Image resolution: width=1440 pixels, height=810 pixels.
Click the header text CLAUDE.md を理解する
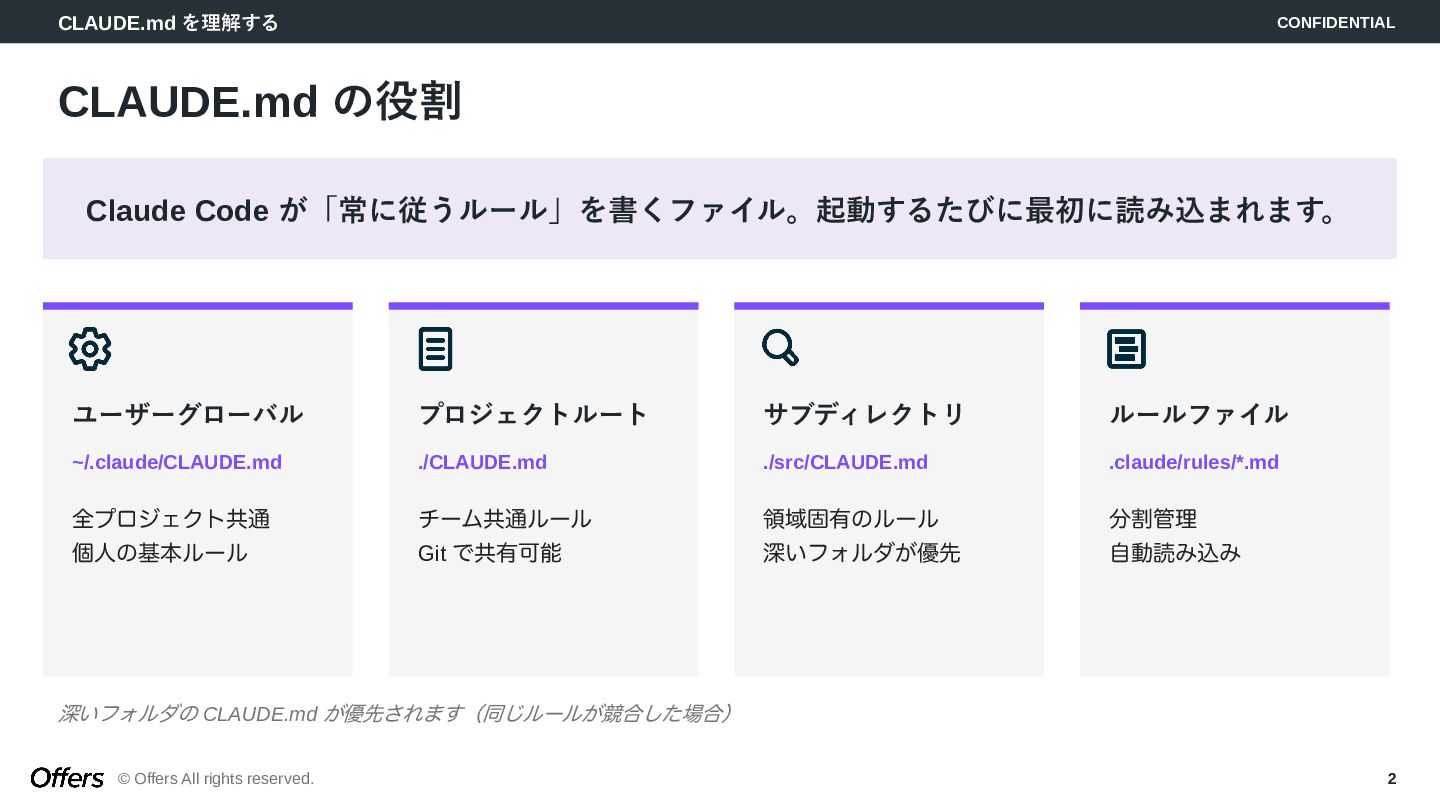pyautogui.click(x=168, y=22)
